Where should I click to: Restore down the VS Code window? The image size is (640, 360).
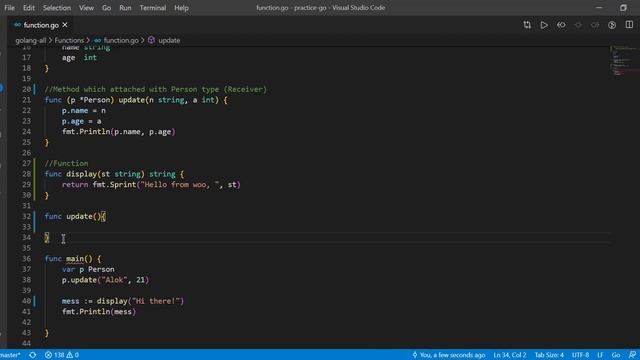pos(623,8)
